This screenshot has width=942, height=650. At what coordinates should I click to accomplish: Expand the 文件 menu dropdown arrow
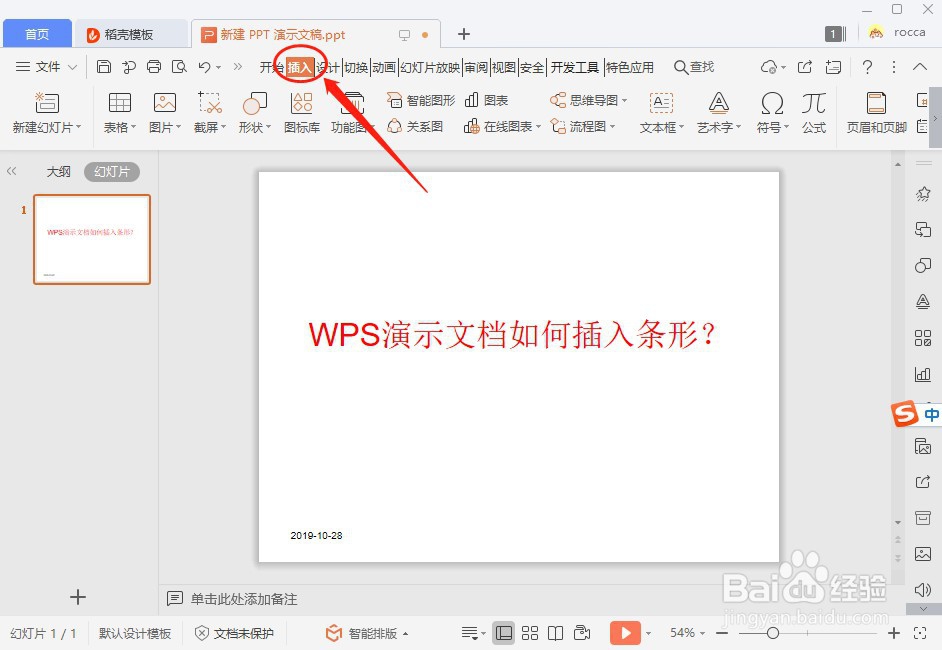tap(72, 67)
